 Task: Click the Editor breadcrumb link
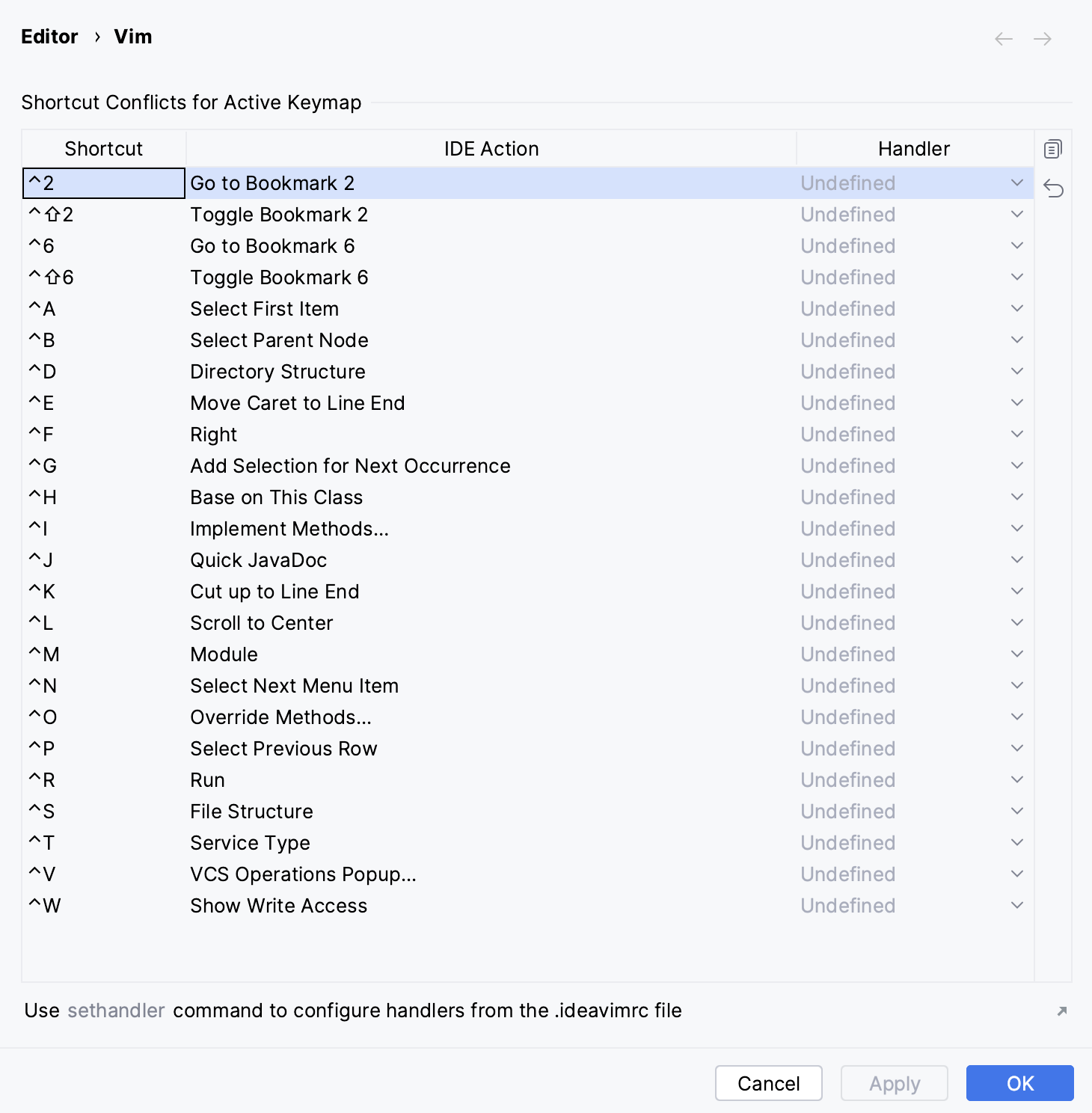tap(49, 37)
